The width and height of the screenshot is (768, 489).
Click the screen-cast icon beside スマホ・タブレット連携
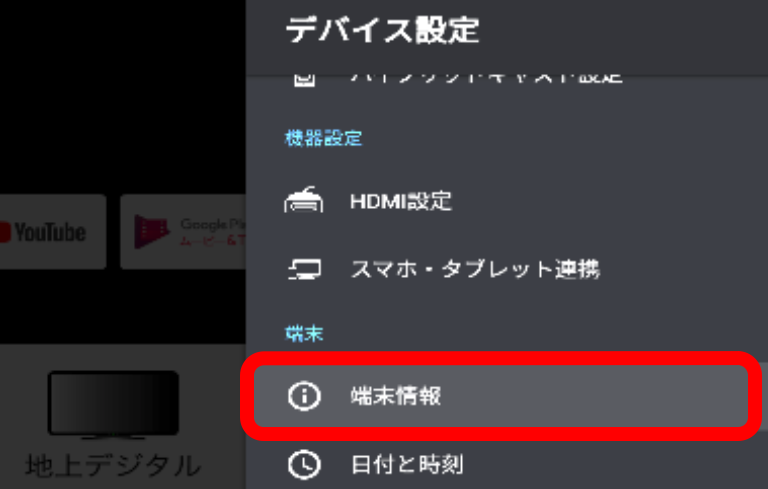pyautogui.click(x=304, y=269)
